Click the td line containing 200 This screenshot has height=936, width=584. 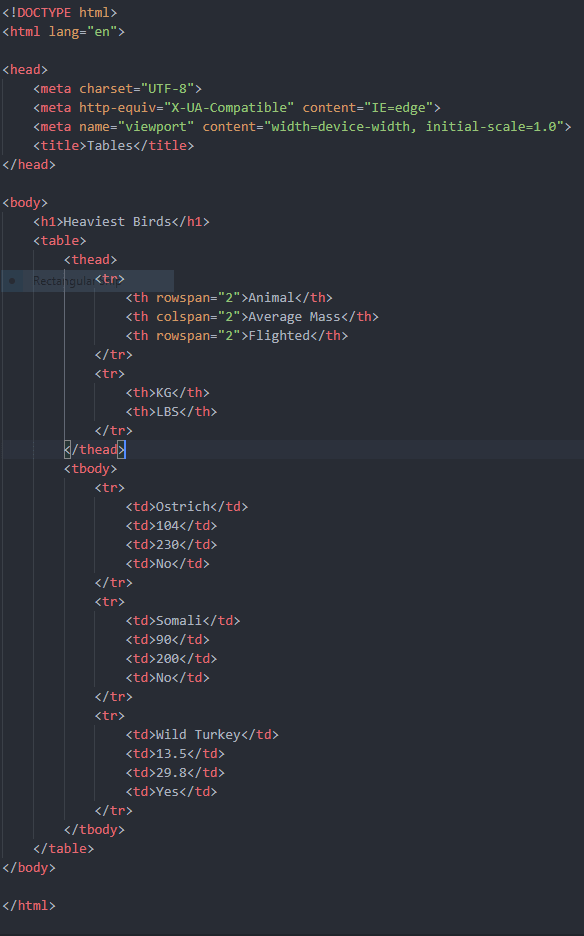[x=171, y=659]
